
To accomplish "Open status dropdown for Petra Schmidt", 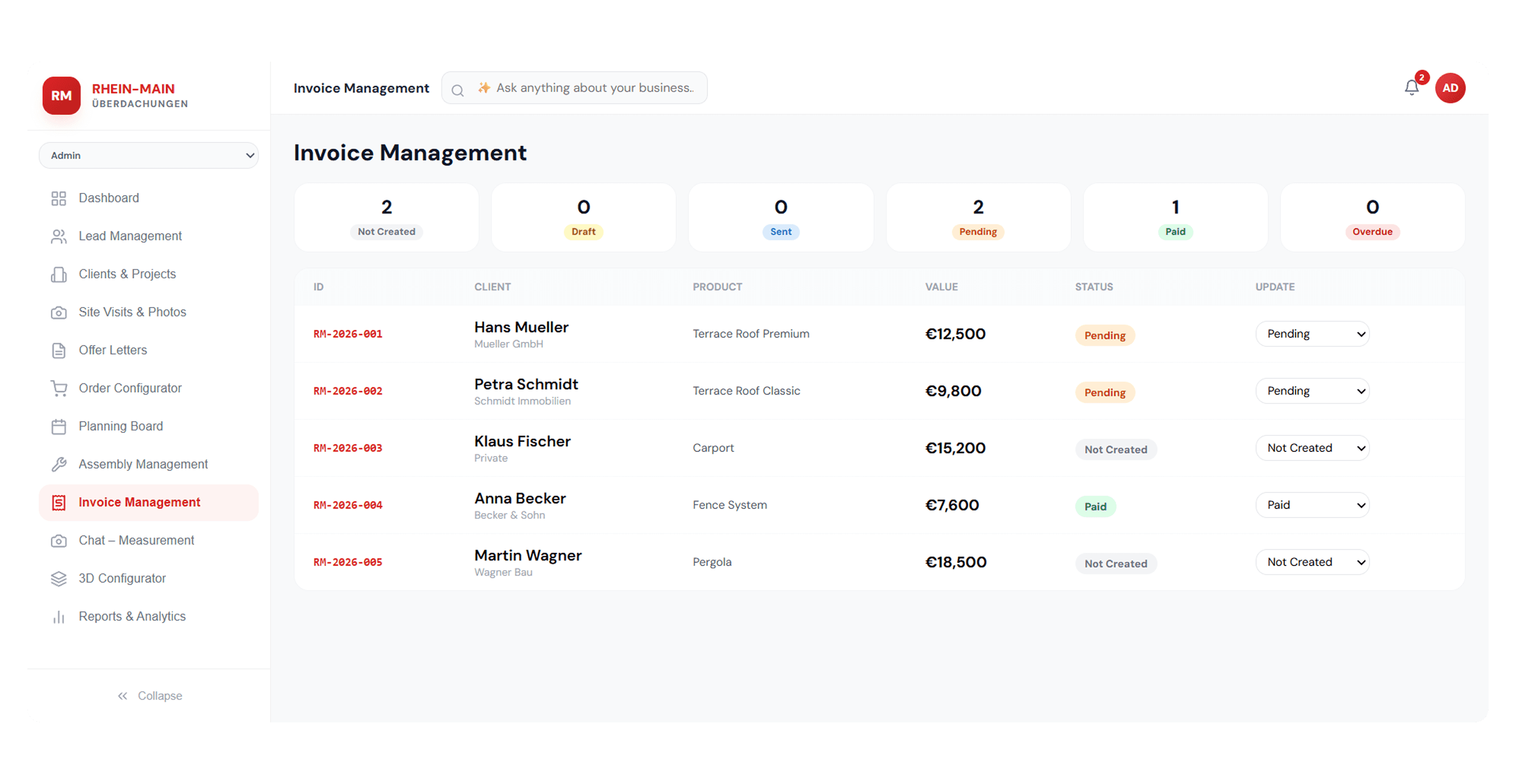I will (x=1312, y=391).
